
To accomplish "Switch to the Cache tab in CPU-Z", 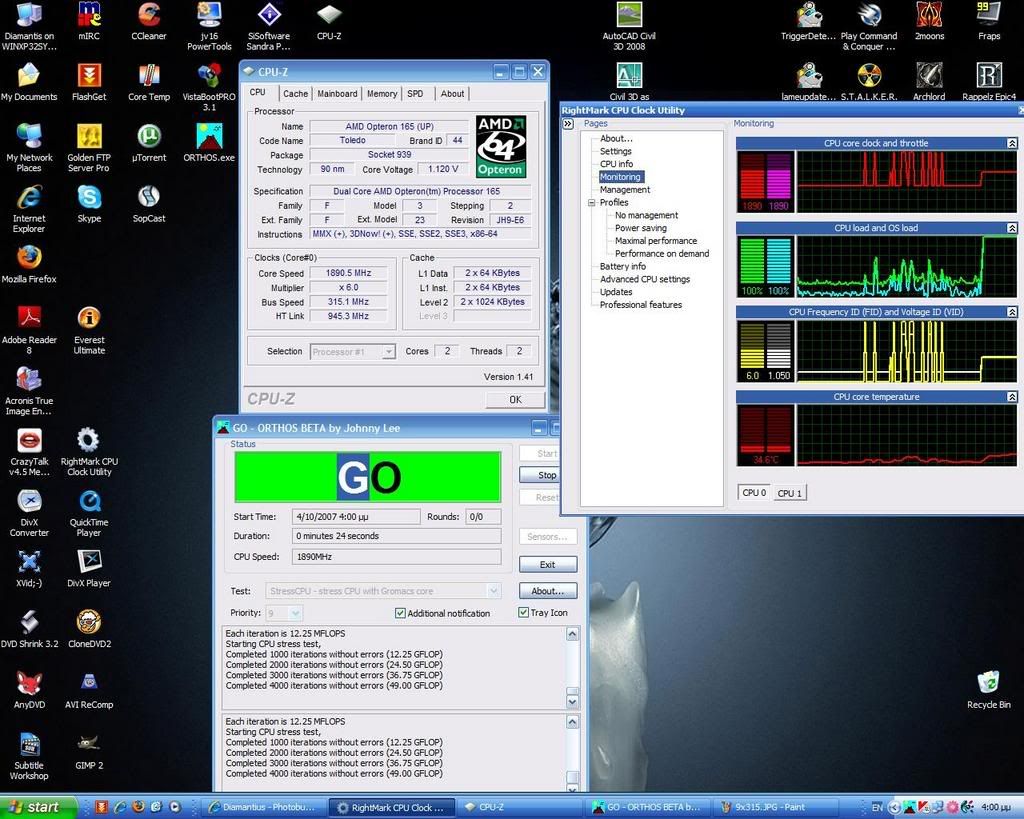I will (x=295, y=94).
